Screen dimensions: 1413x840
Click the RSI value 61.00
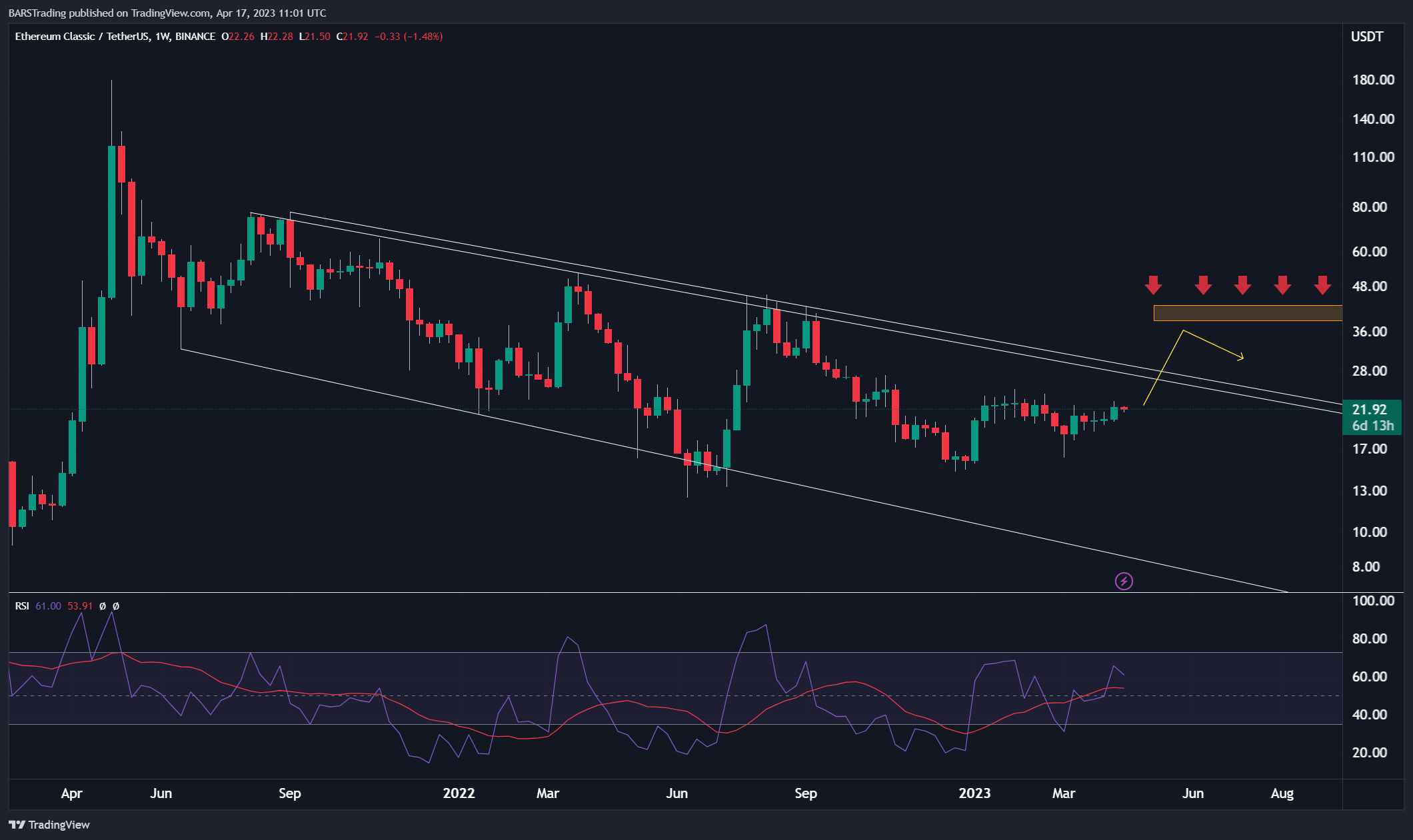(48, 606)
